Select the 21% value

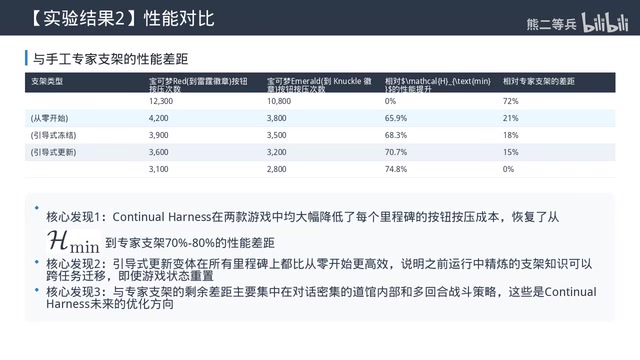click(510, 118)
